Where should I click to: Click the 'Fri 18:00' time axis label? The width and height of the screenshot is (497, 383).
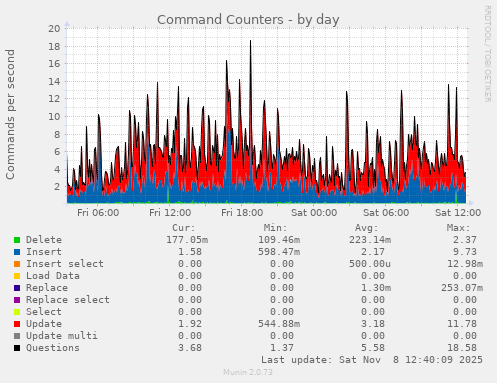[x=242, y=212]
